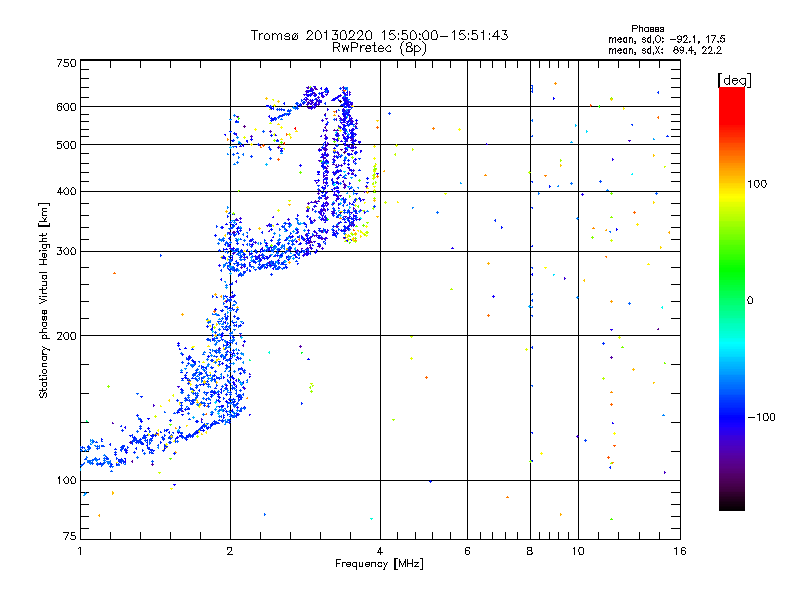Click the 'Phases' heading above the statistics
The image size is (800, 600).
pyautogui.click(x=647, y=29)
